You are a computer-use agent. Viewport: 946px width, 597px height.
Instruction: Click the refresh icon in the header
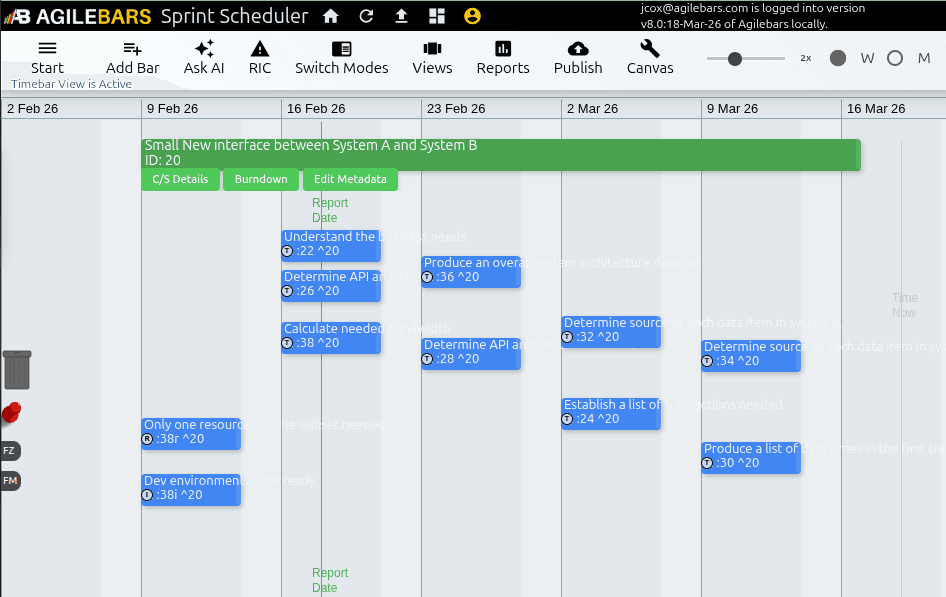pos(365,16)
